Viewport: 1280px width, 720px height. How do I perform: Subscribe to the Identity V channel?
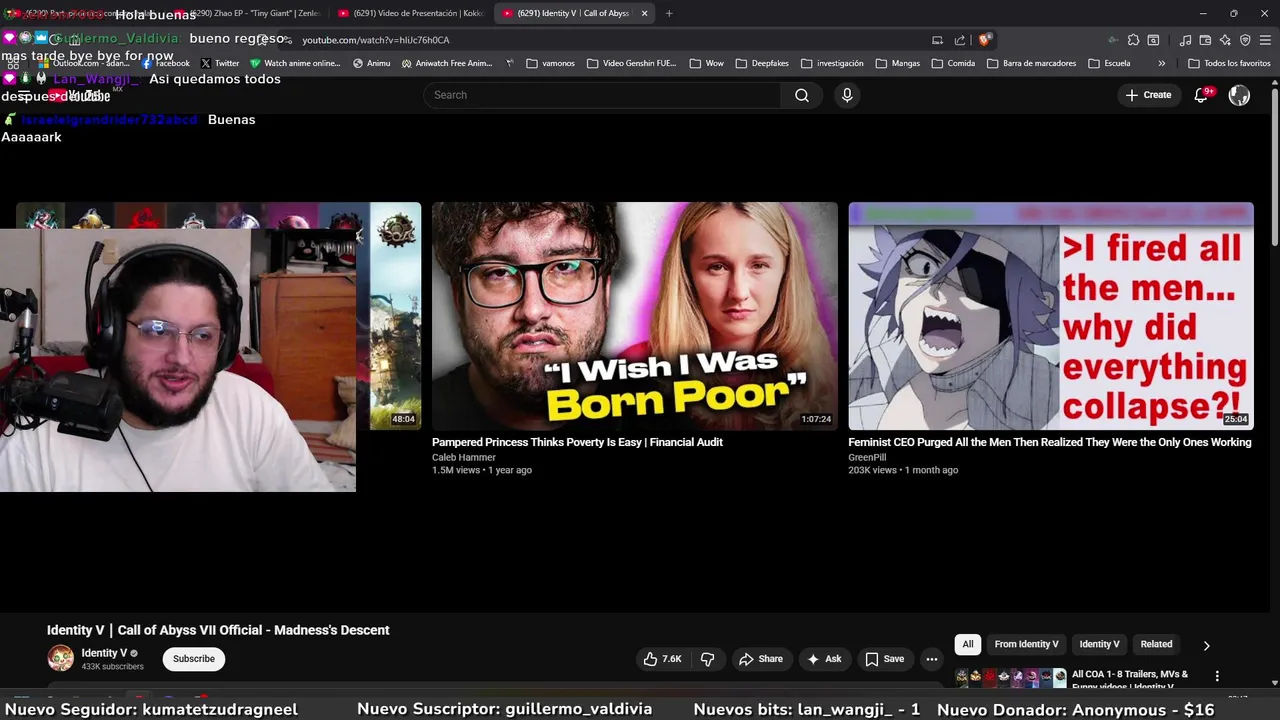(194, 659)
